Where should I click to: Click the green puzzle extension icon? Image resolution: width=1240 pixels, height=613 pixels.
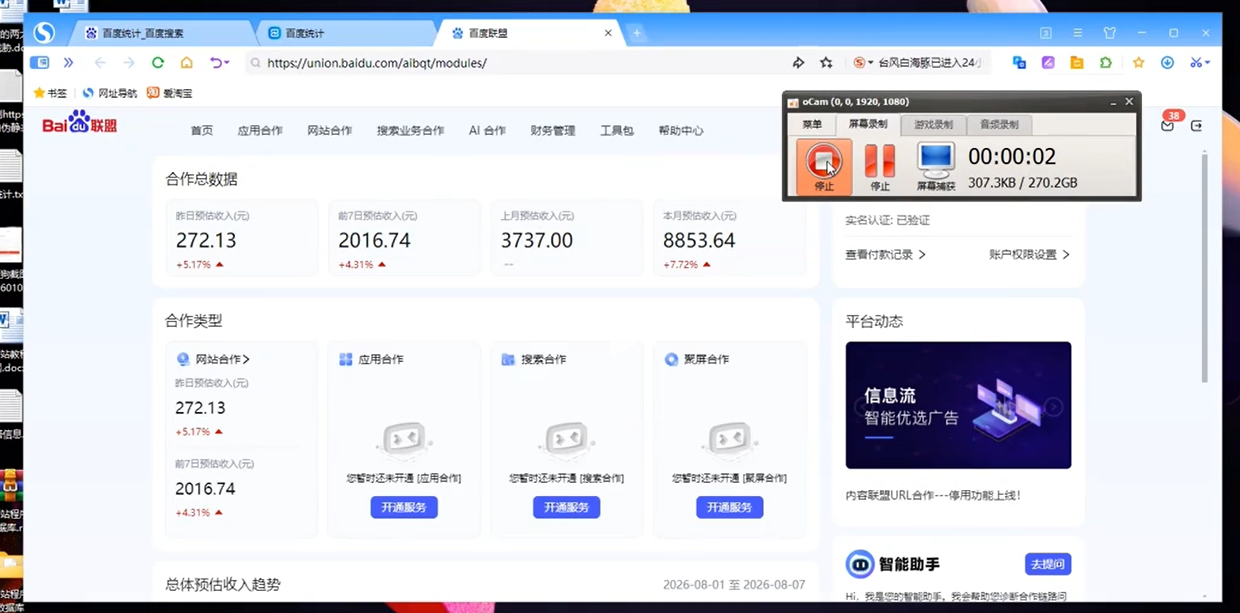click(1105, 62)
